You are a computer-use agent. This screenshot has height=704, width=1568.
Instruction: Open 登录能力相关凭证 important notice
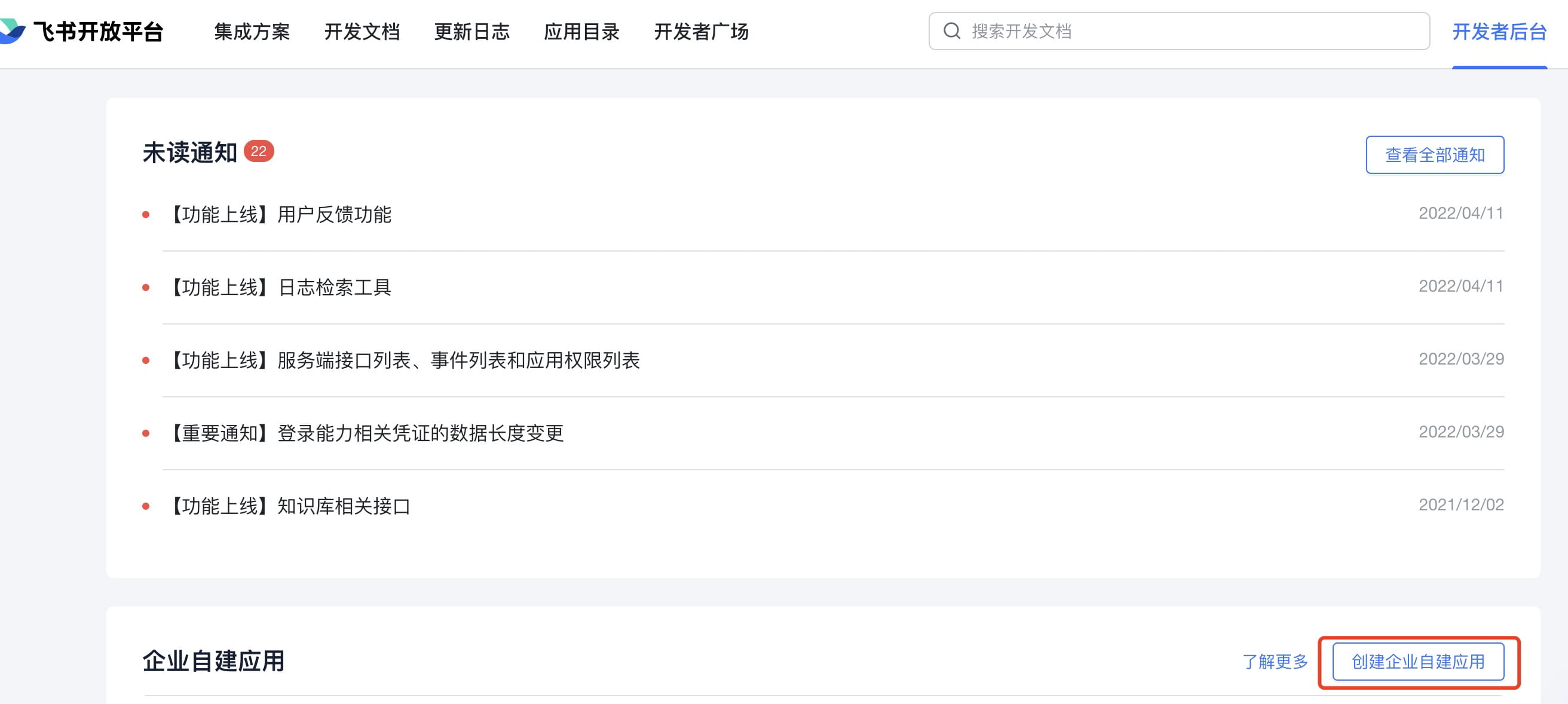pos(366,433)
